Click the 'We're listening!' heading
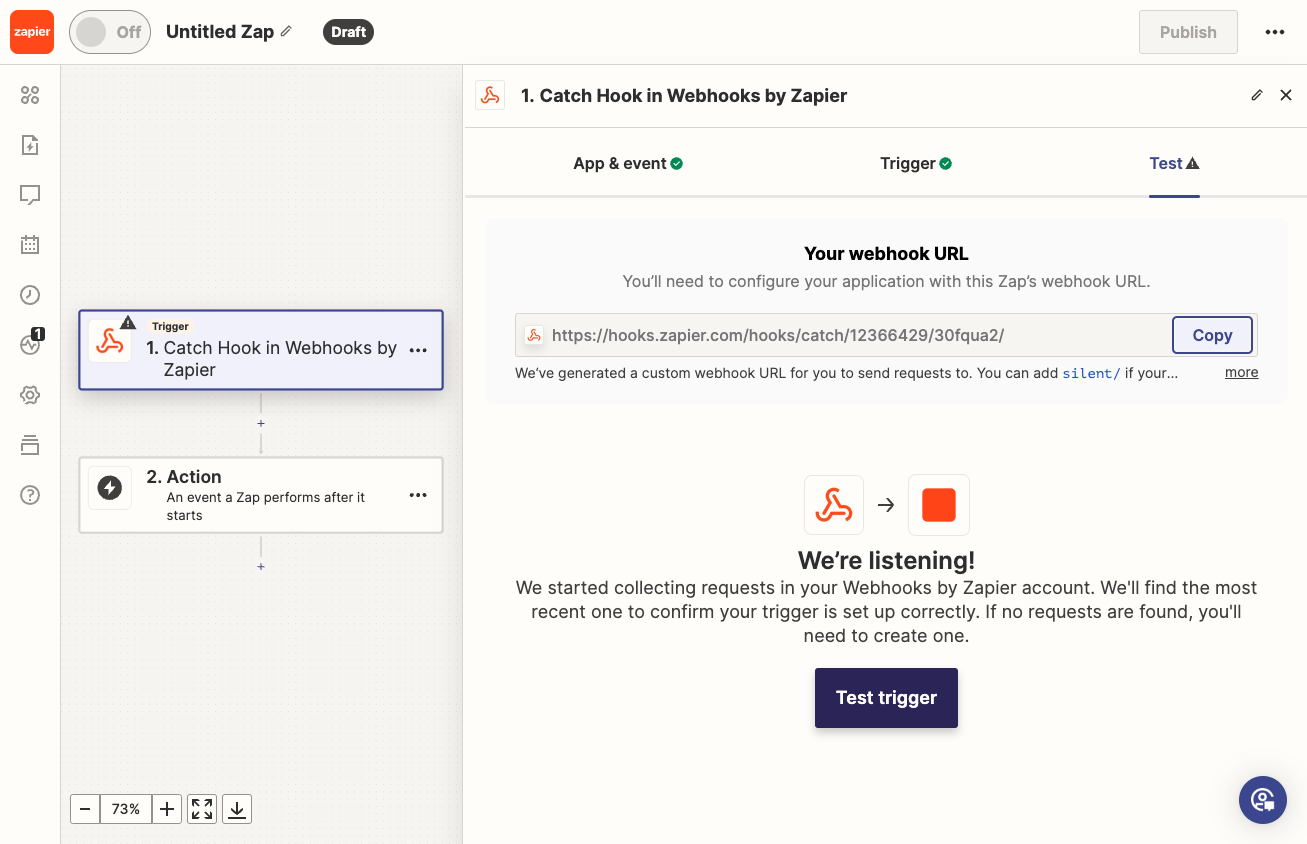 [x=886, y=560]
